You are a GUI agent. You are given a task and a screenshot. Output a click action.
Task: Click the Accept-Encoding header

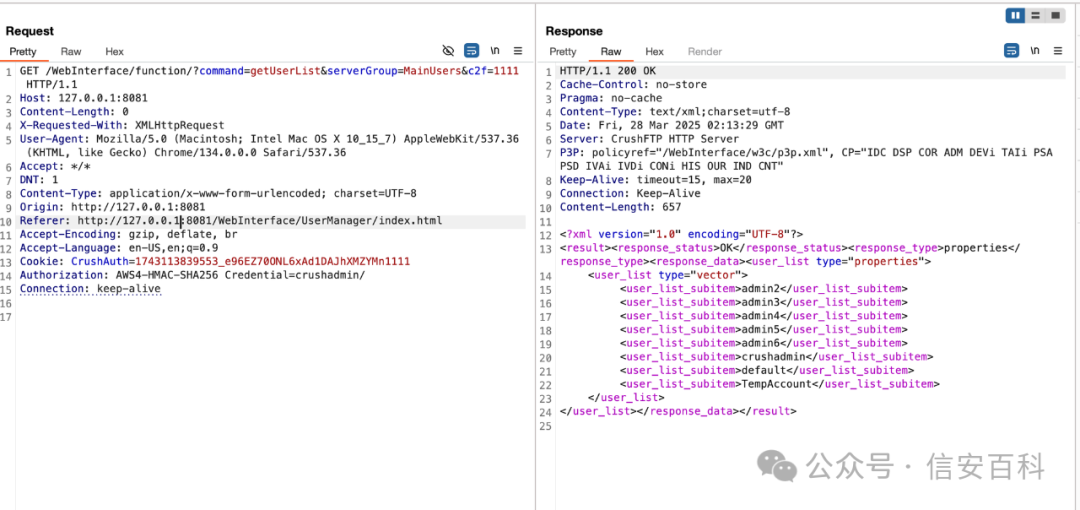pos(128,235)
